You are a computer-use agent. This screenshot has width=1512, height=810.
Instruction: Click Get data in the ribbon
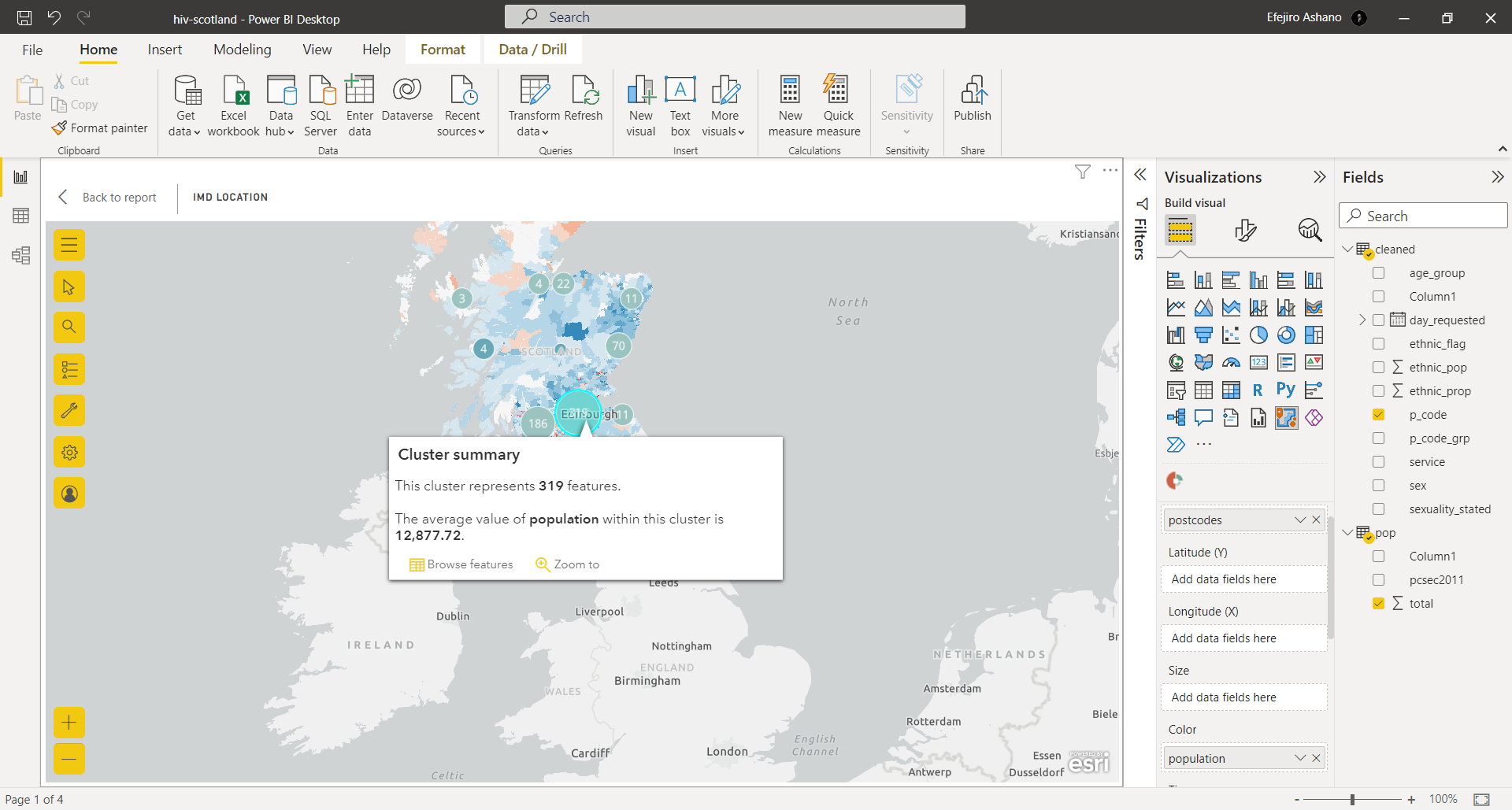[185, 106]
